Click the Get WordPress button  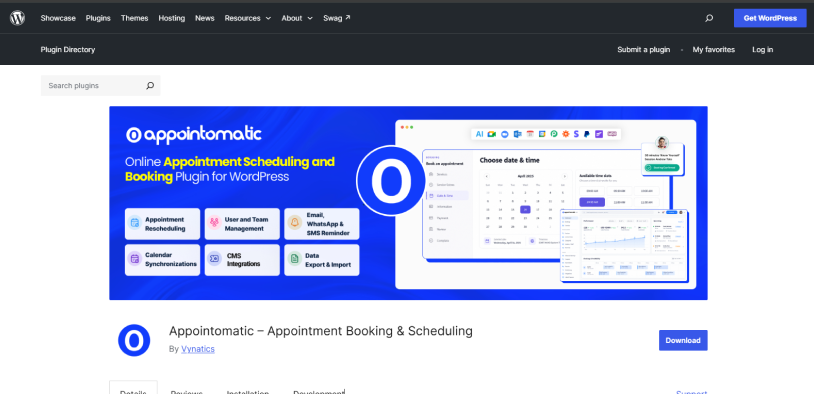coord(770,18)
